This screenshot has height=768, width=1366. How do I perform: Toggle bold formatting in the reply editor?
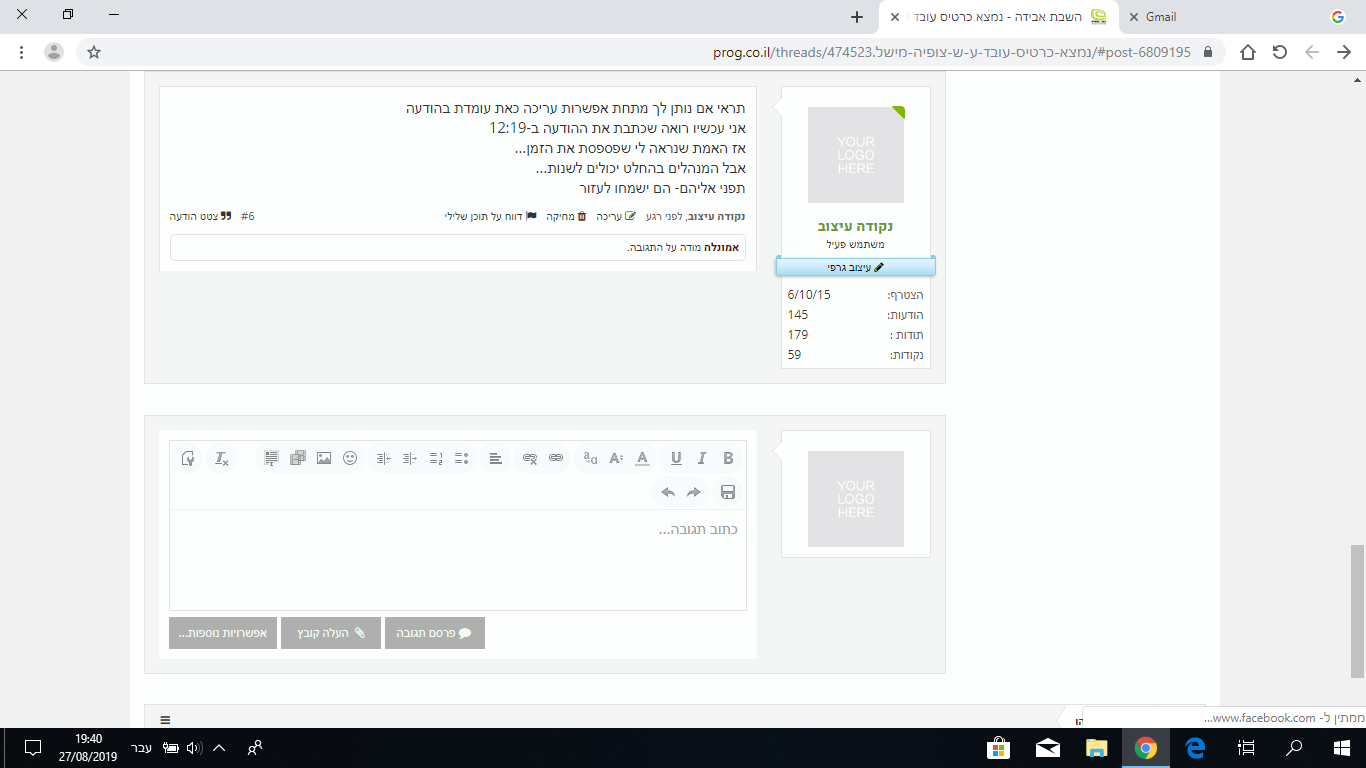click(x=728, y=458)
